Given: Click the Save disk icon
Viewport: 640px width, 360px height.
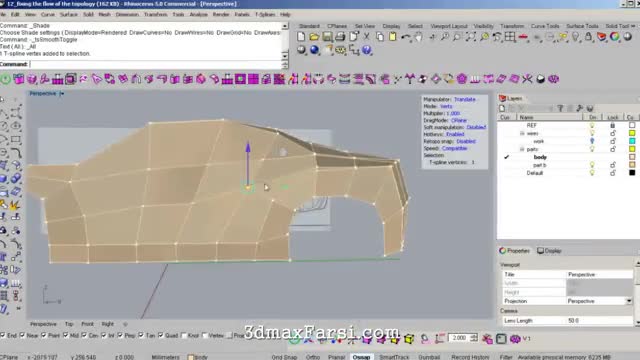Looking at the screenshot, I should tap(327, 37).
